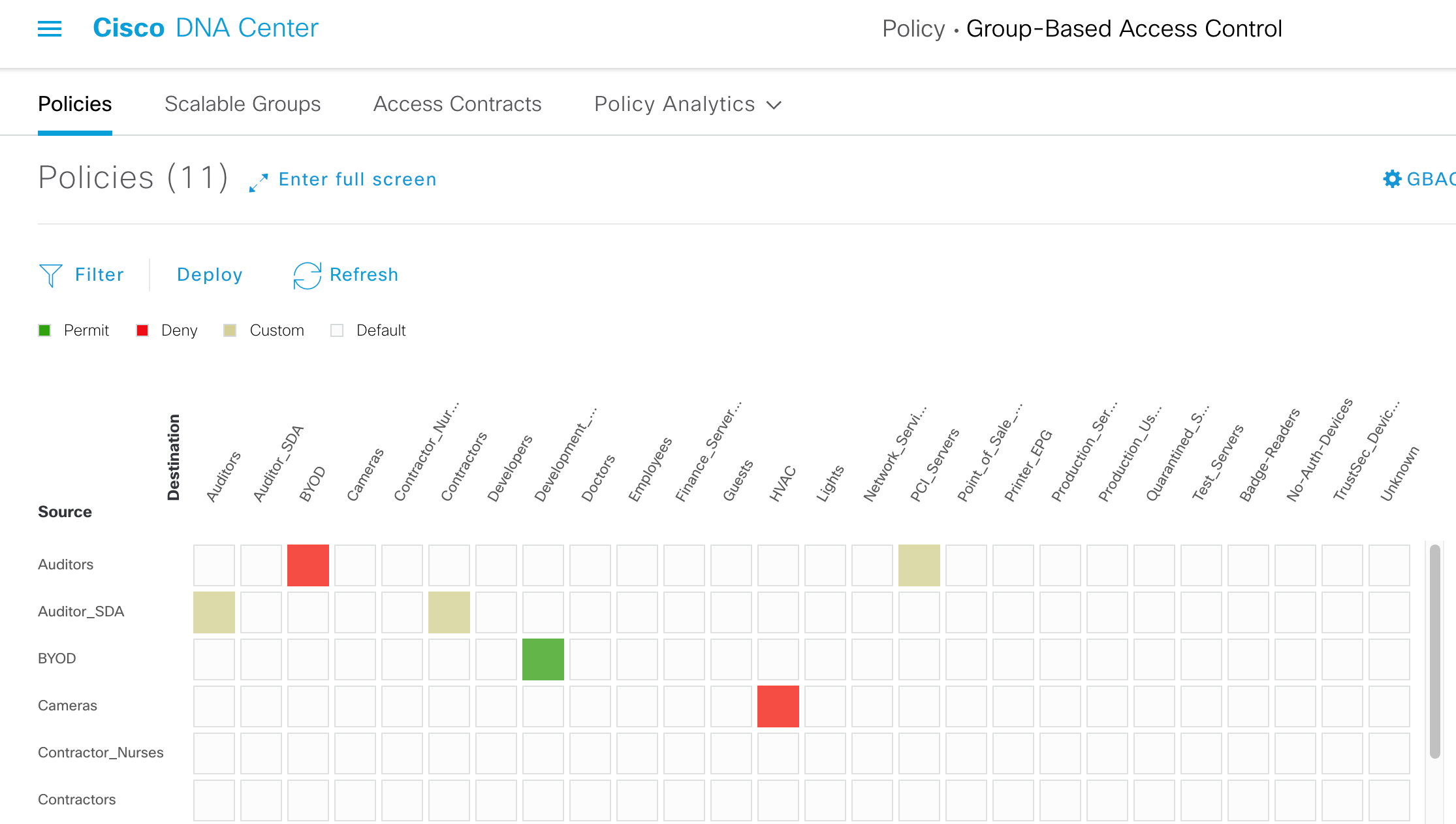Screen dimensions: 1456x824
Task: Select the Policies tab
Action: point(75,104)
